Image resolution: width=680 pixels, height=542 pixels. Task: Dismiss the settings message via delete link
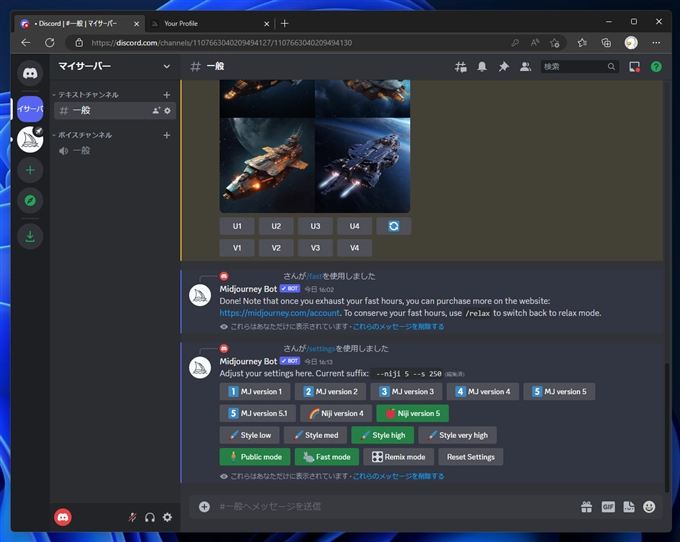[399, 476]
